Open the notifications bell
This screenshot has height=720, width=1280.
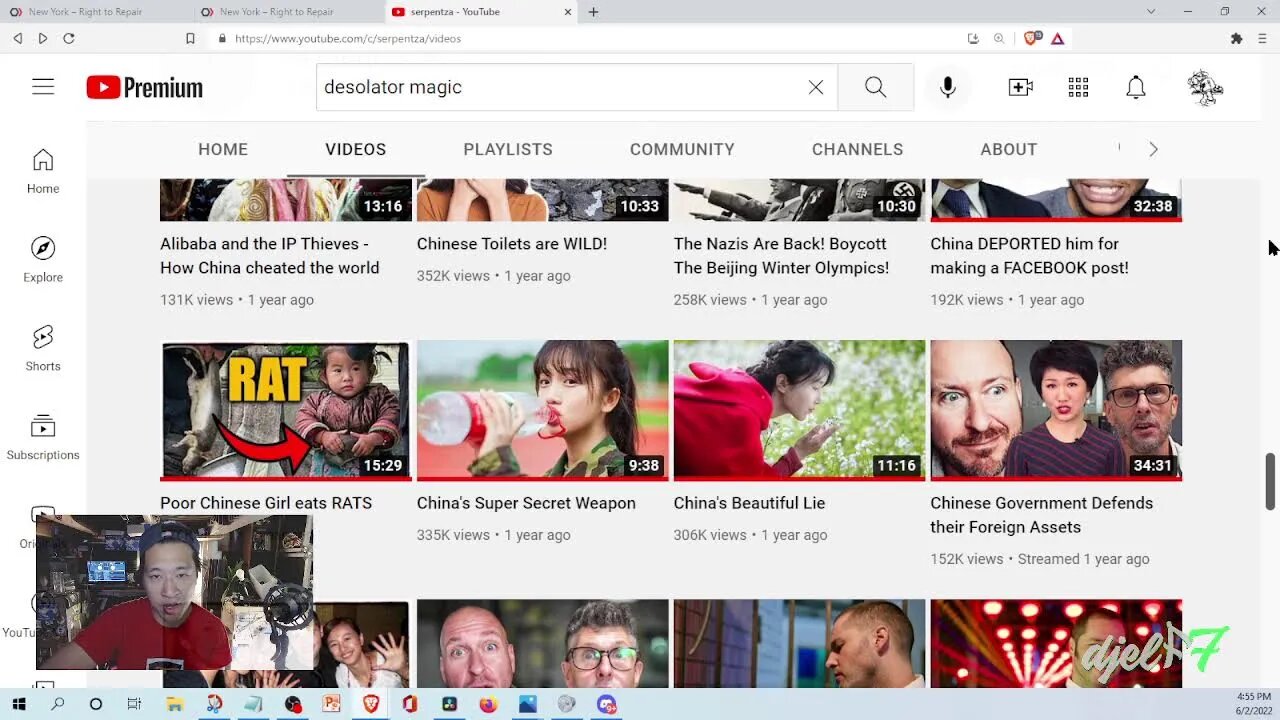[x=1136, y=87]
